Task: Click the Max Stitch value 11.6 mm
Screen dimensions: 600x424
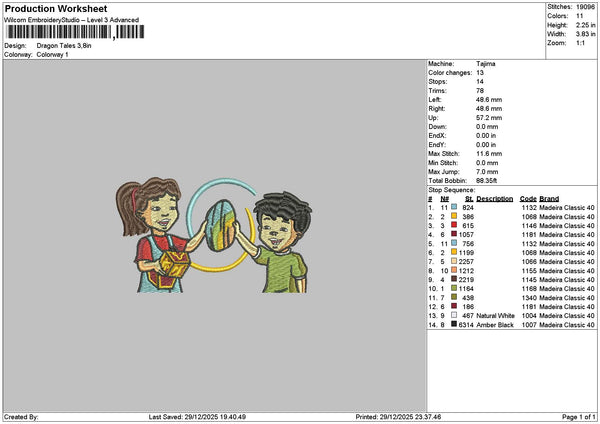Action: coord(489,153)
